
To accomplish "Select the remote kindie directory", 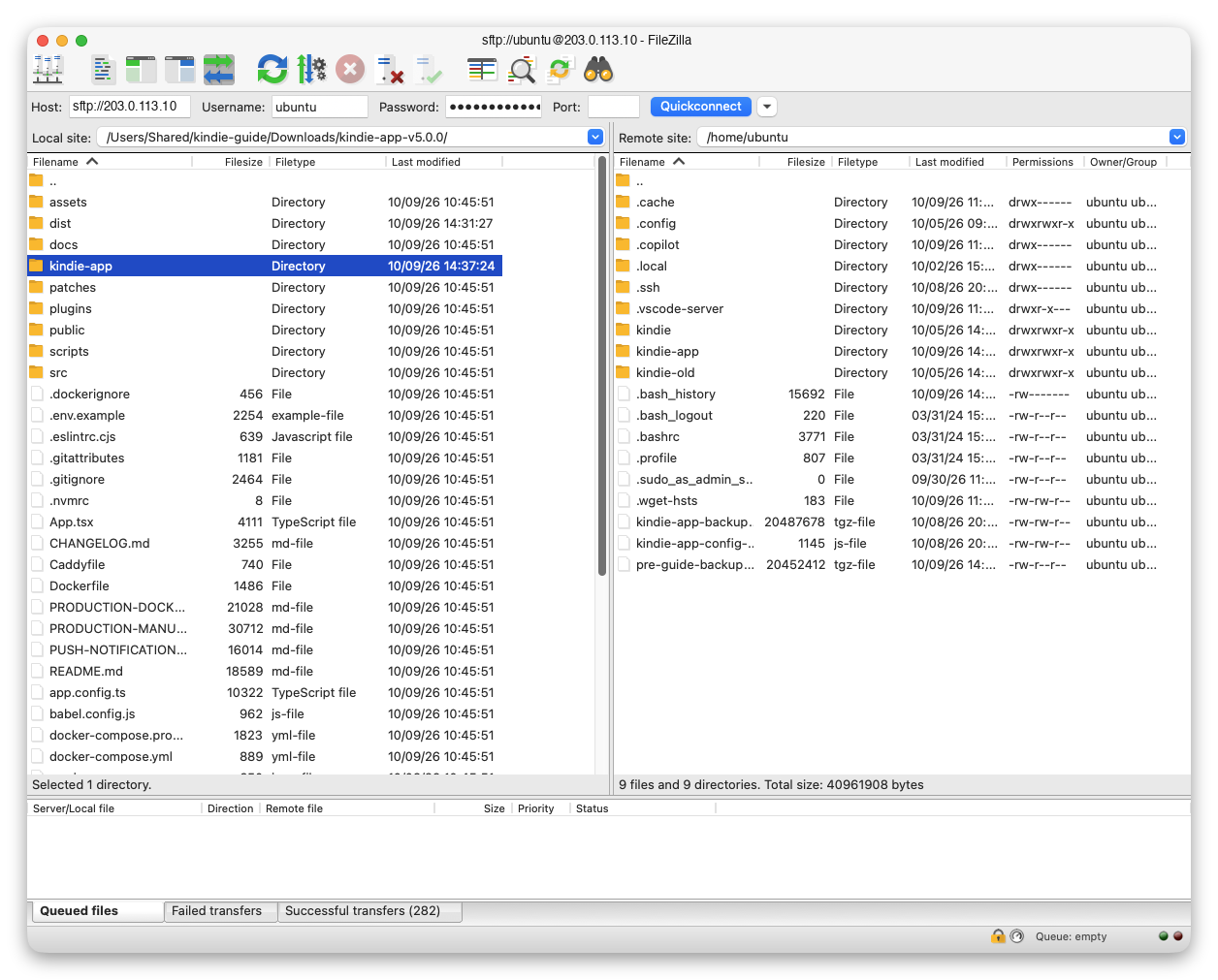I will click(889, 330).
